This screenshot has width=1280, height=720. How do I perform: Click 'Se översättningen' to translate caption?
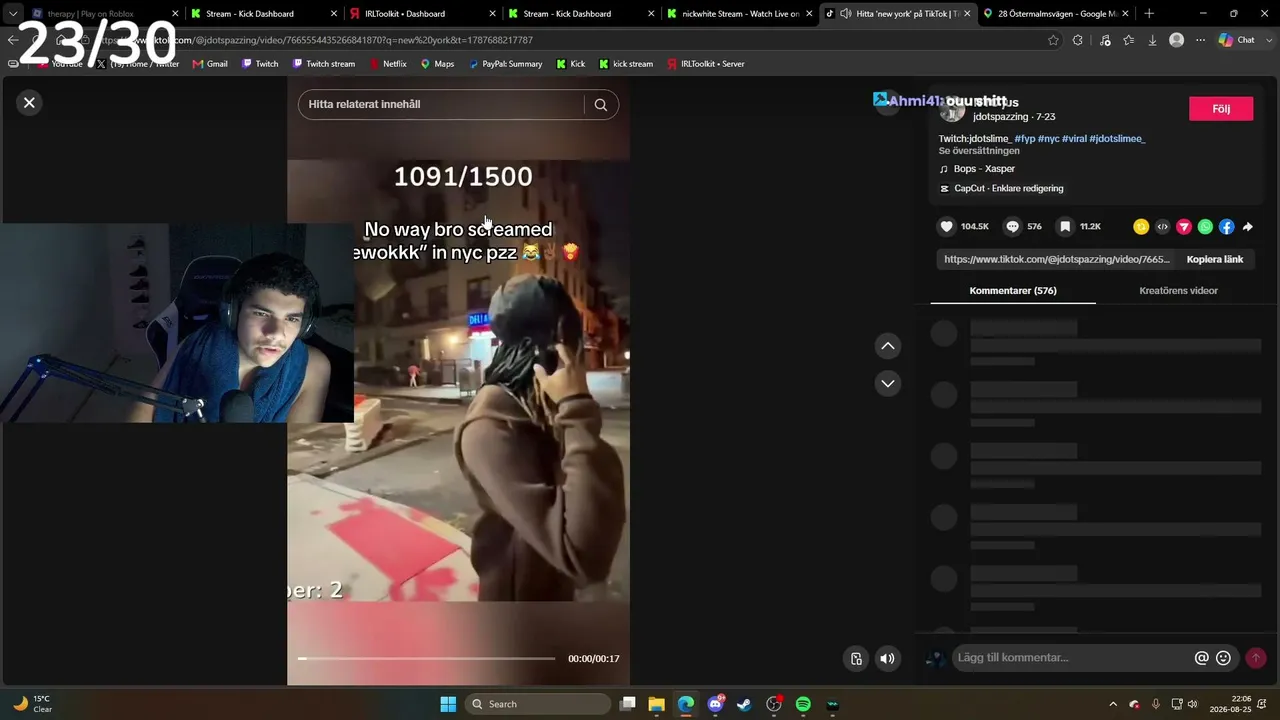(x=979, y=151)
